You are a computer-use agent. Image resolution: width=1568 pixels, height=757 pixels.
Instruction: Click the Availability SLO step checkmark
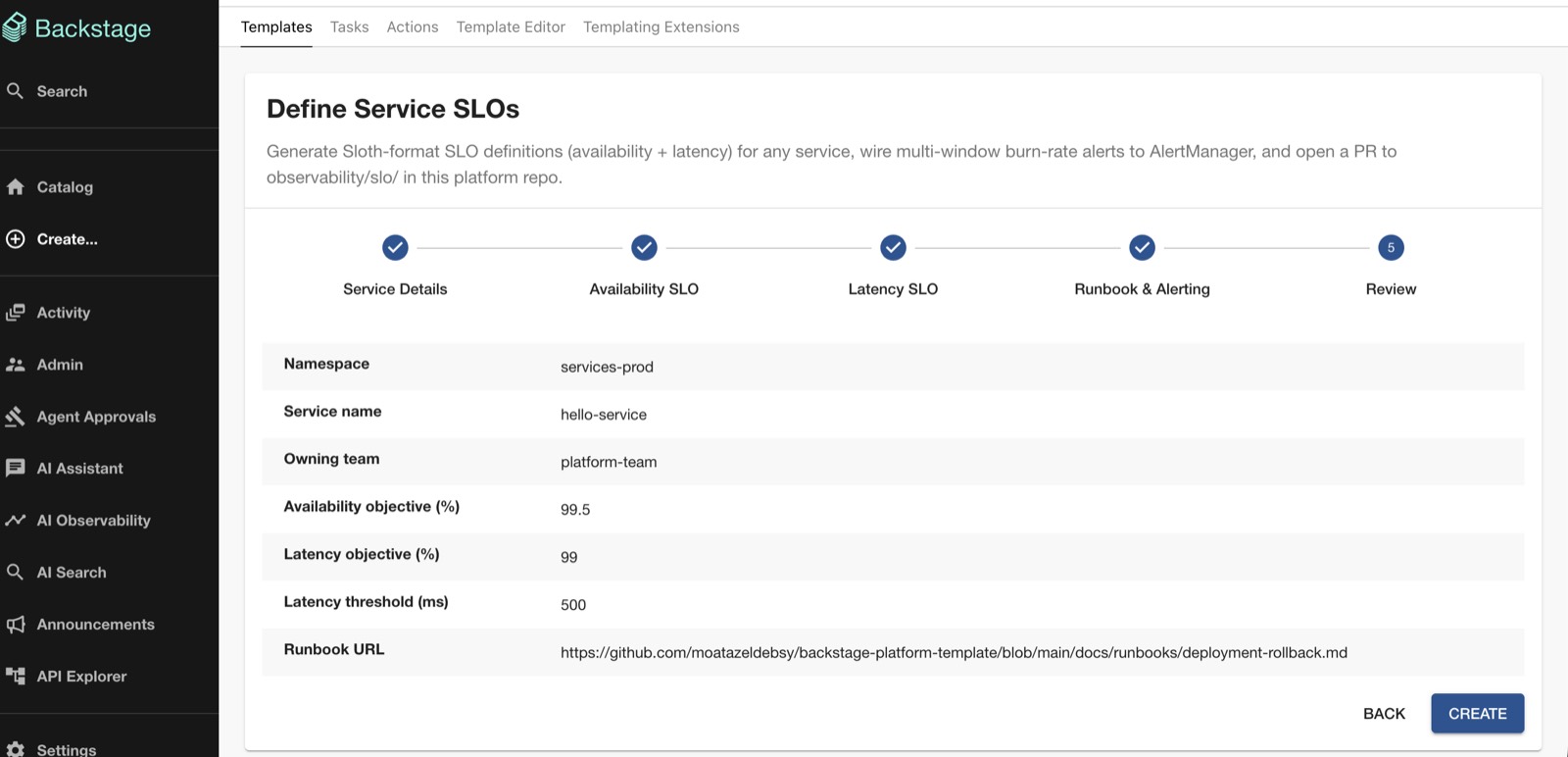tap(644, 247)
